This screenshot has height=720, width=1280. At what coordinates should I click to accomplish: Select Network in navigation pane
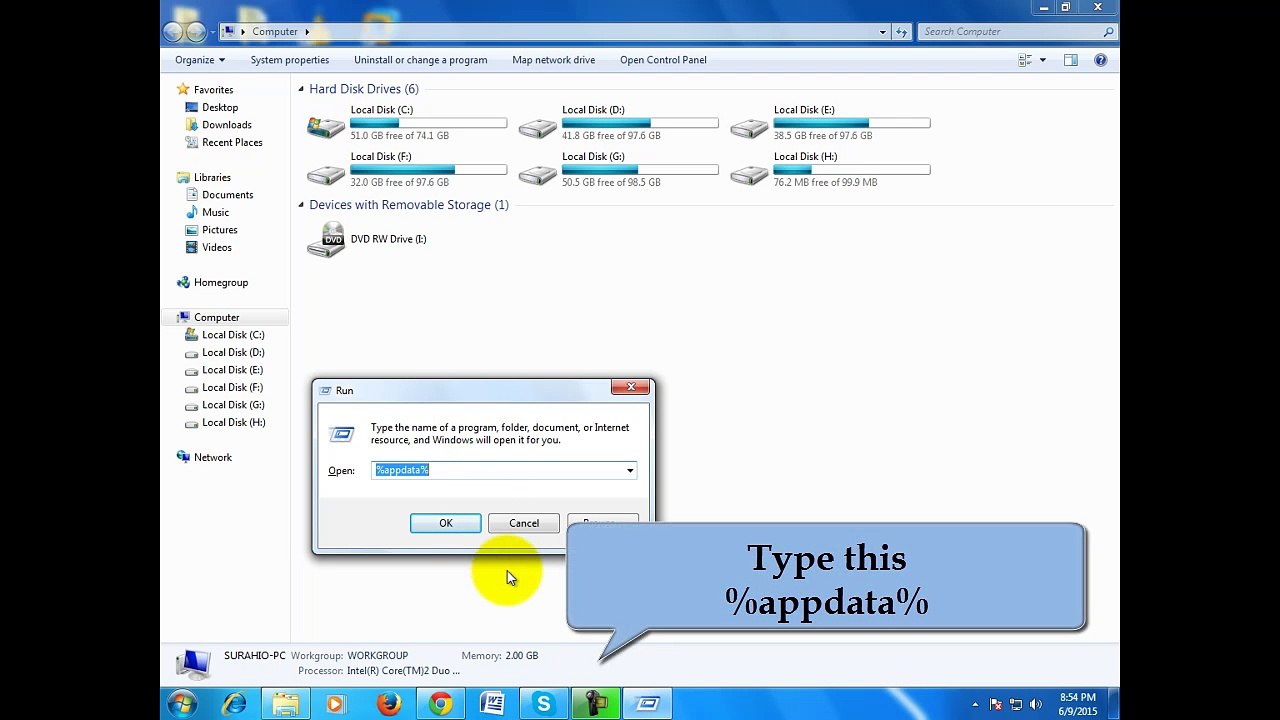click(x=213, y=457)
